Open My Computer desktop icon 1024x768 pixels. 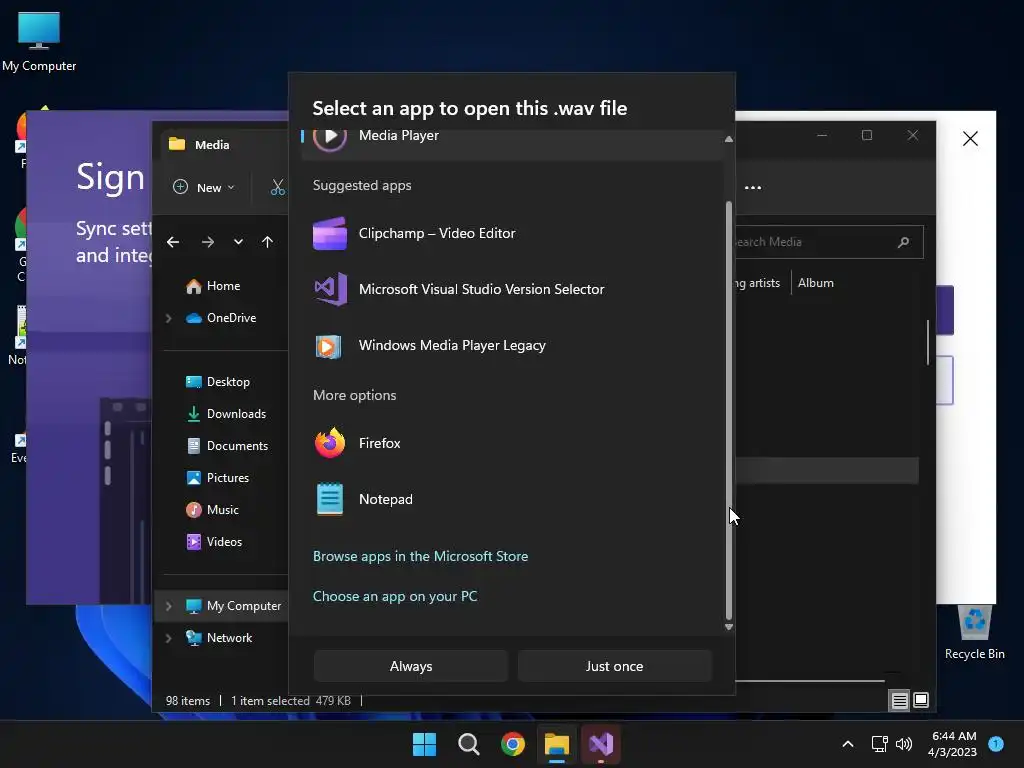[39, 42]
